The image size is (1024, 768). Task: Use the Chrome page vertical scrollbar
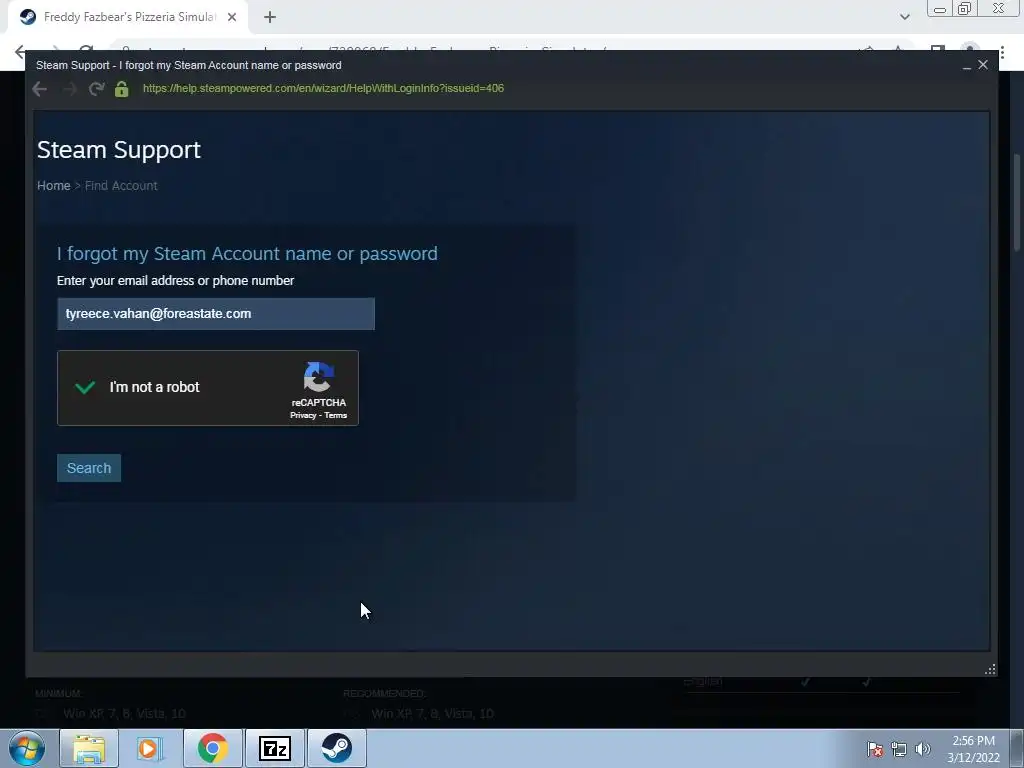coord(1017,202)
